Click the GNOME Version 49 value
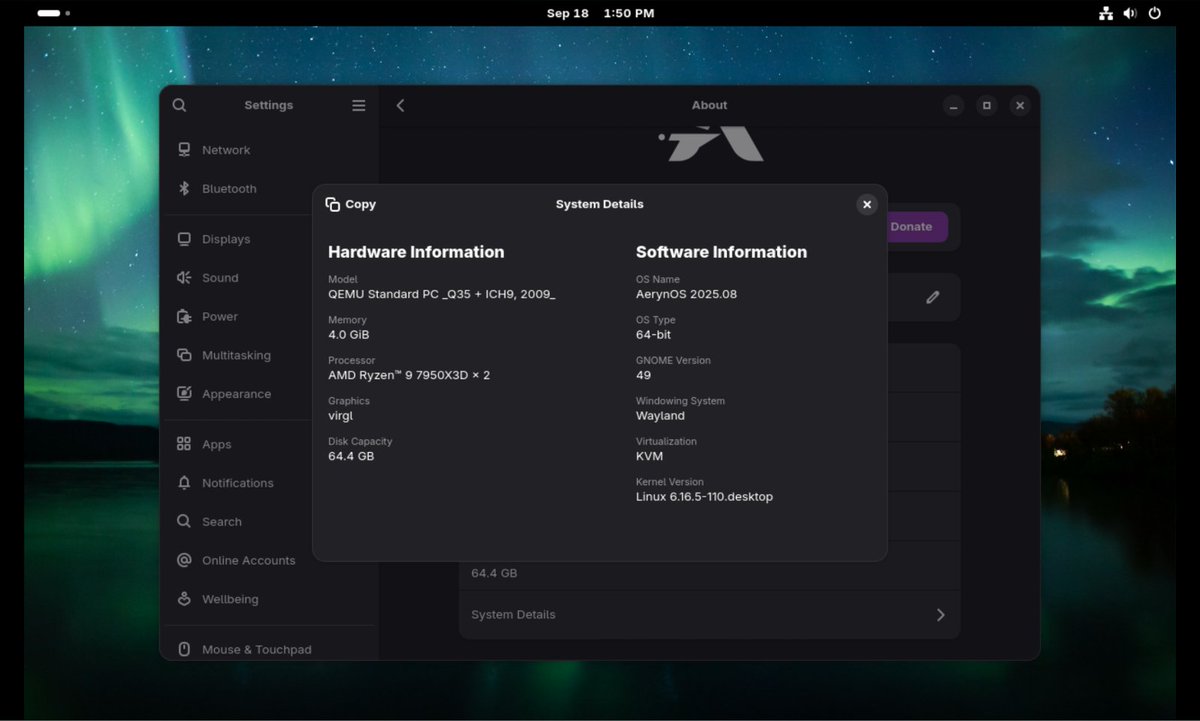 [643, 375]
